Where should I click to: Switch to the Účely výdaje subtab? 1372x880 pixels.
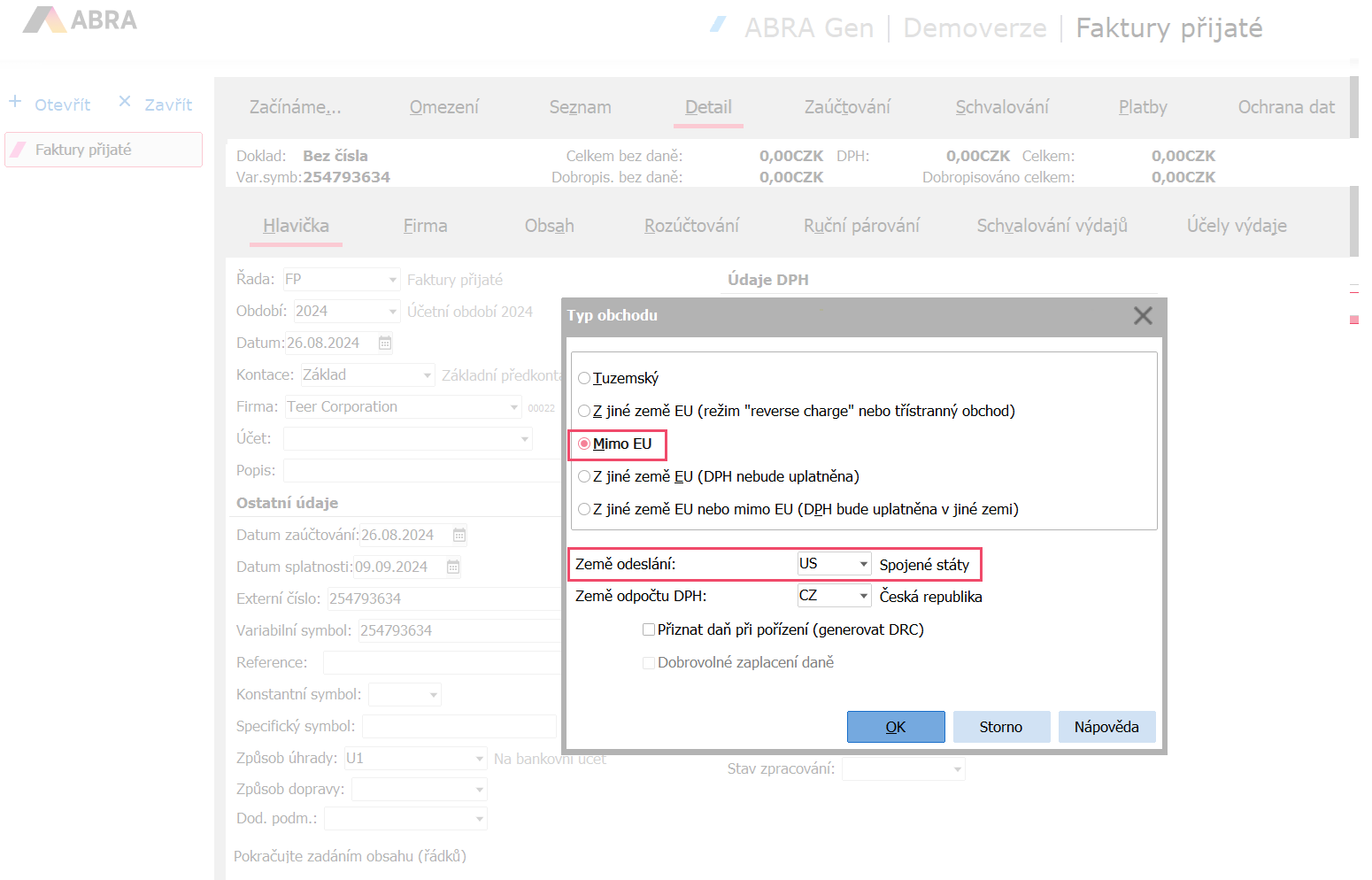pyautogui.click(x=1237, y=226)
